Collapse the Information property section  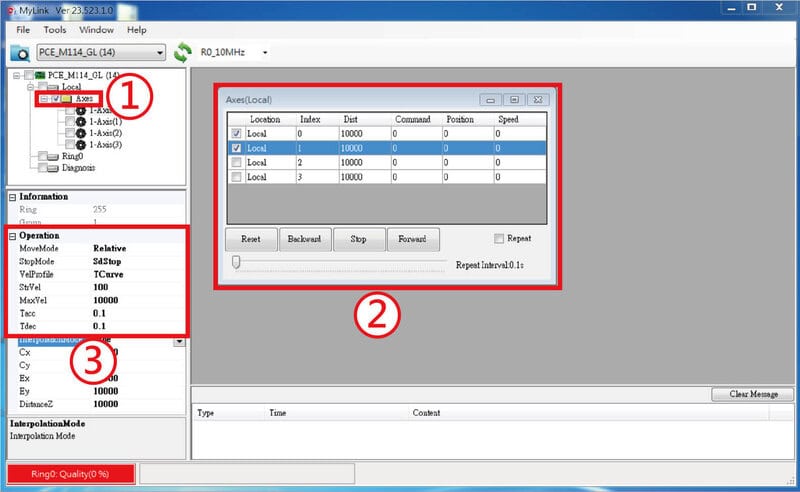click(13, 197)
